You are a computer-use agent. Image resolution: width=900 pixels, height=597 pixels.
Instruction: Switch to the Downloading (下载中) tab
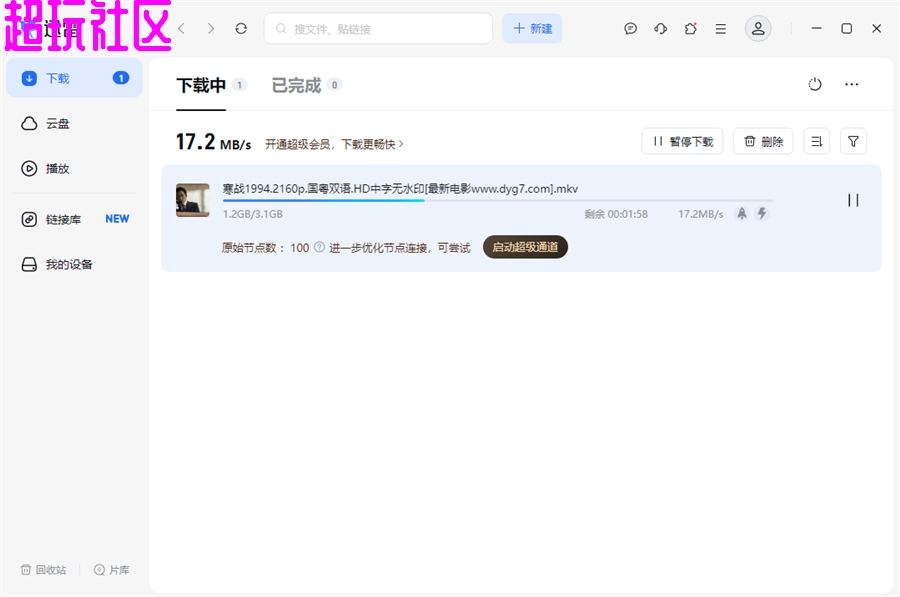pyautogui.click(x=201, y=86)
